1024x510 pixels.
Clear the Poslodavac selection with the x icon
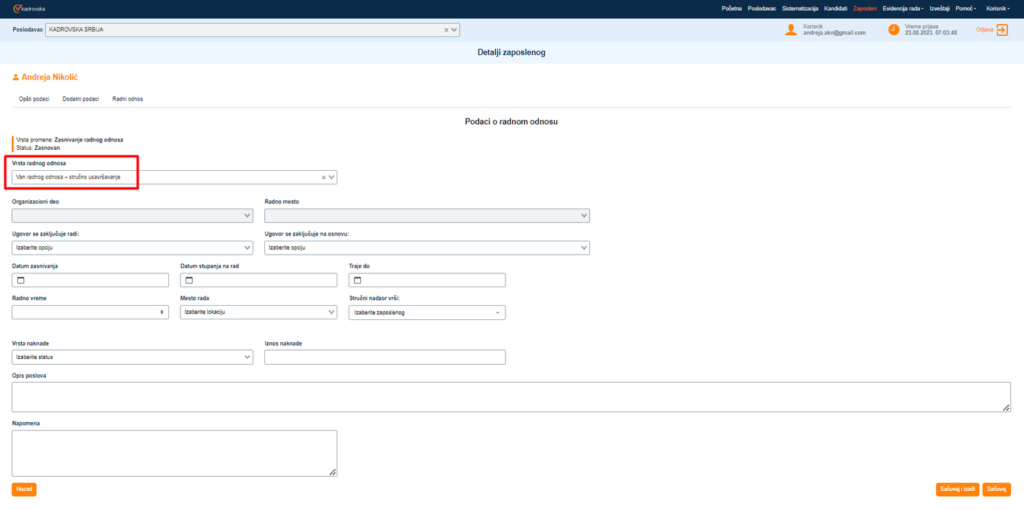point(446,30)
